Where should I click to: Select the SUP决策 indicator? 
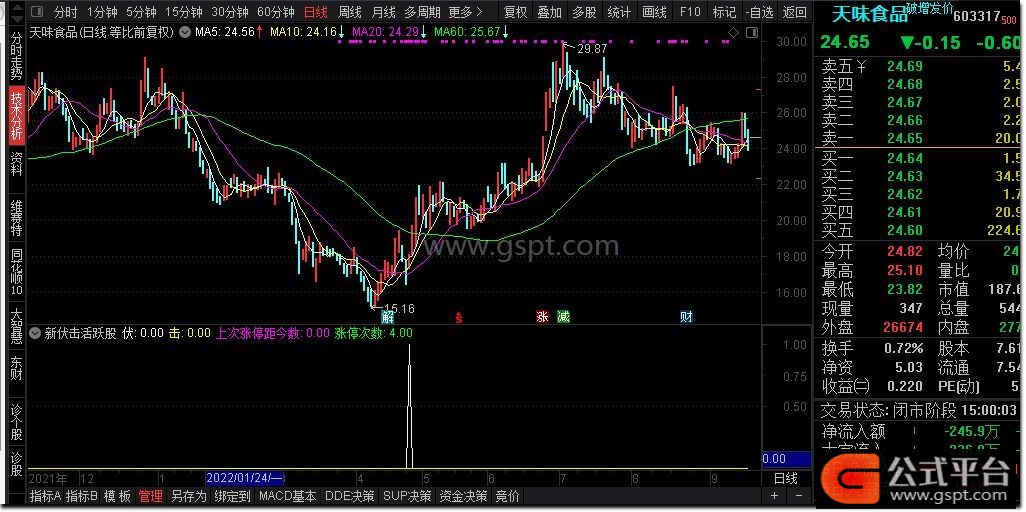click(407, 496)
